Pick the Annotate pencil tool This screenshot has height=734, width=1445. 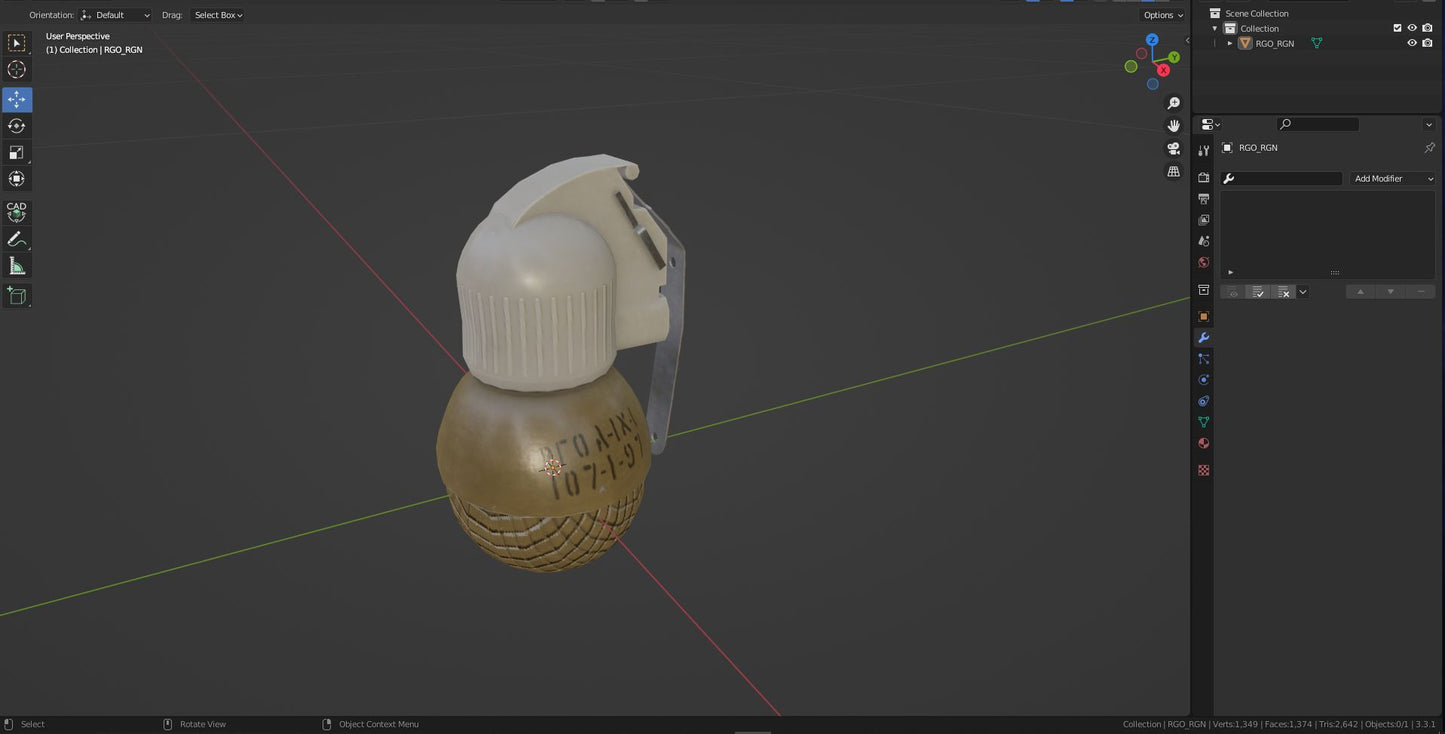point(17,239)
